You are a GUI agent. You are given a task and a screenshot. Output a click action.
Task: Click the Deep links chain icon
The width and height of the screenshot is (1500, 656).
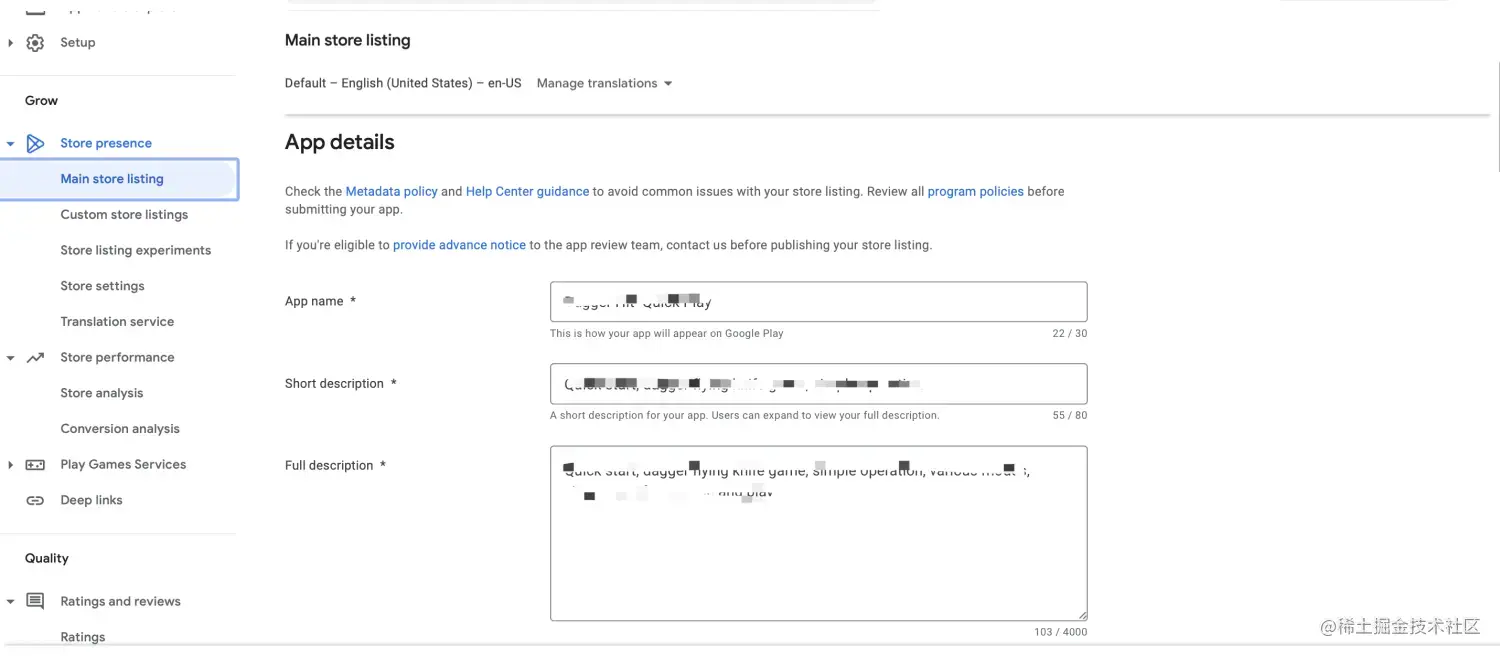35,500
